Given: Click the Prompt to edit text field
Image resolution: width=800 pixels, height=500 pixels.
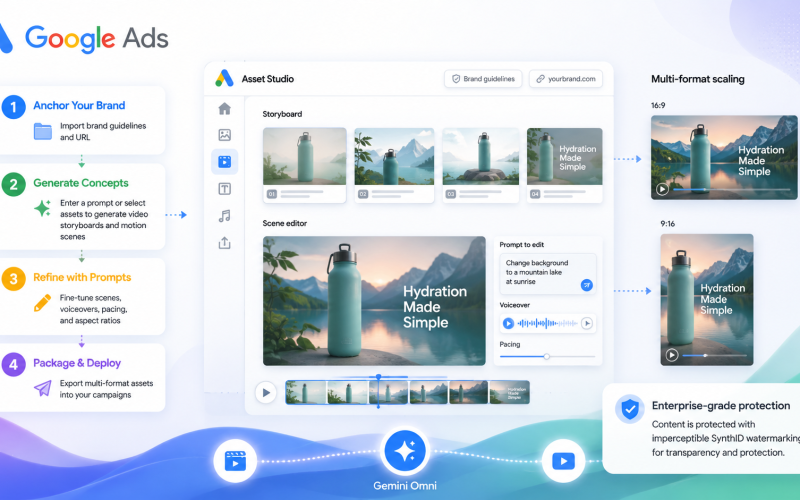Looking at the screenshot, I should tap(547, 273).
